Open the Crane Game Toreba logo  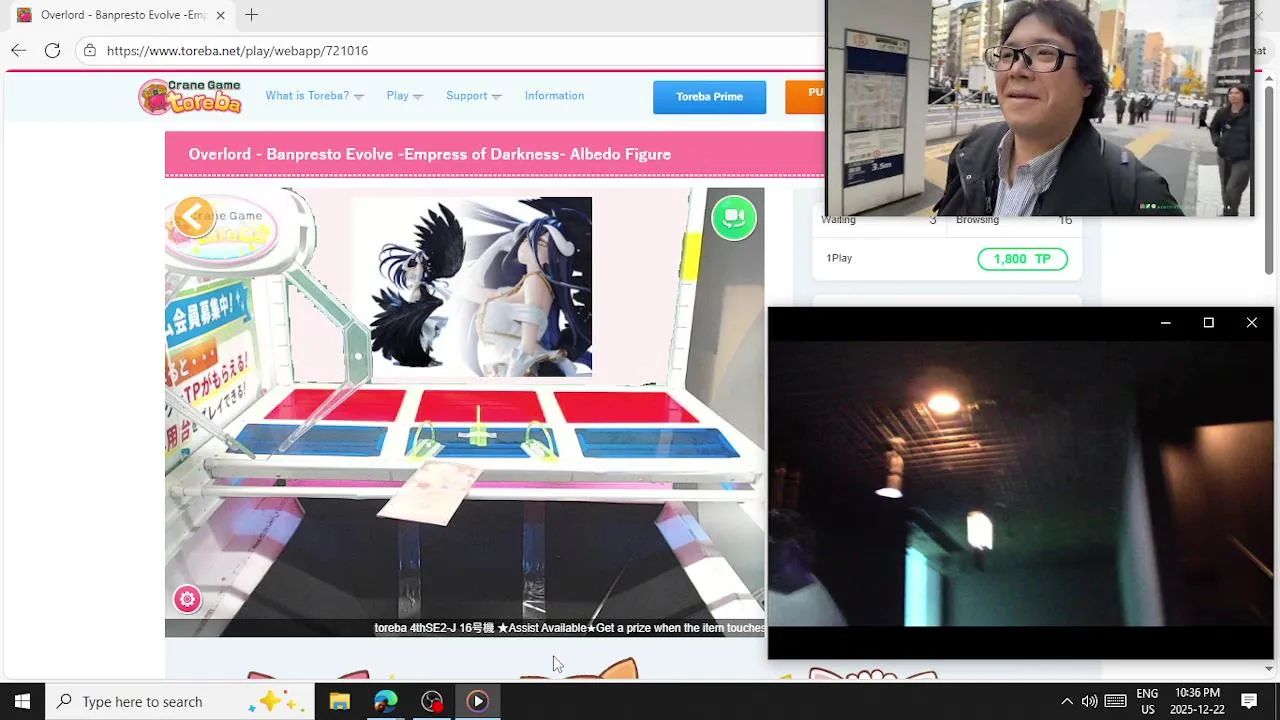click(190, 96)
